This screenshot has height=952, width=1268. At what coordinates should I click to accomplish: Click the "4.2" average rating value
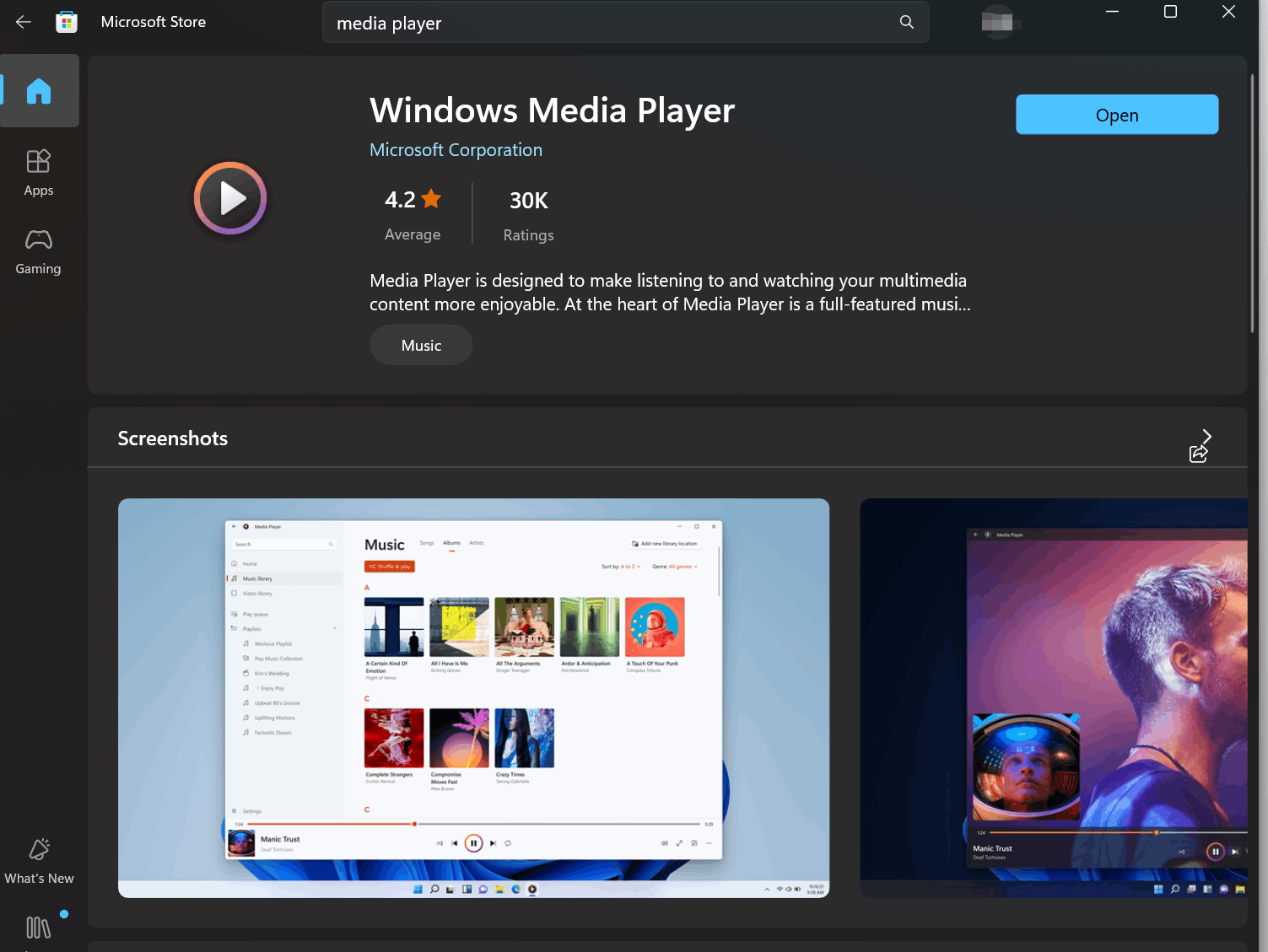pyautogui.click(x=400, y=200)
